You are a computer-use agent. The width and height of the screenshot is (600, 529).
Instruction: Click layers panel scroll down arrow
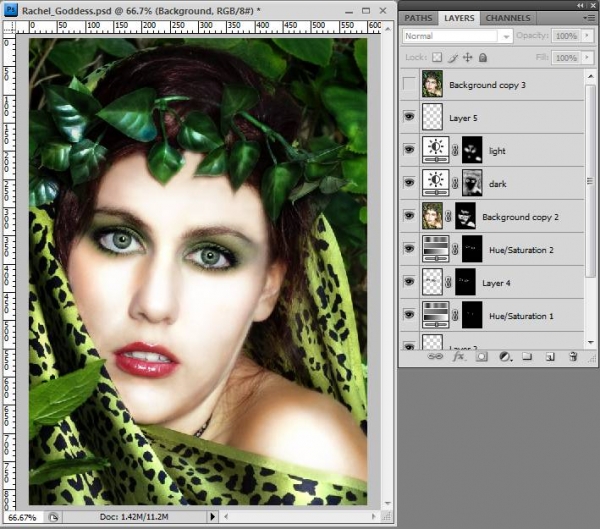click(590, 342)
